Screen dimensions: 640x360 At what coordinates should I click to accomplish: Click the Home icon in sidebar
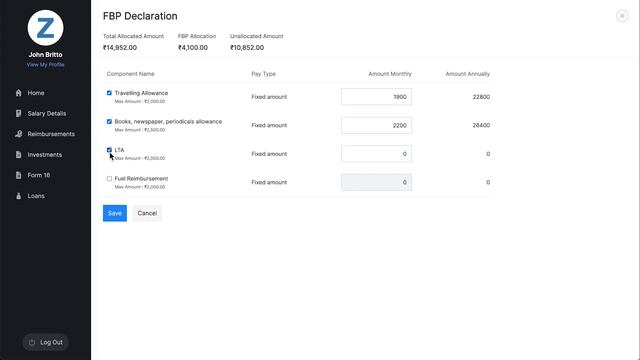pos(18,93)
